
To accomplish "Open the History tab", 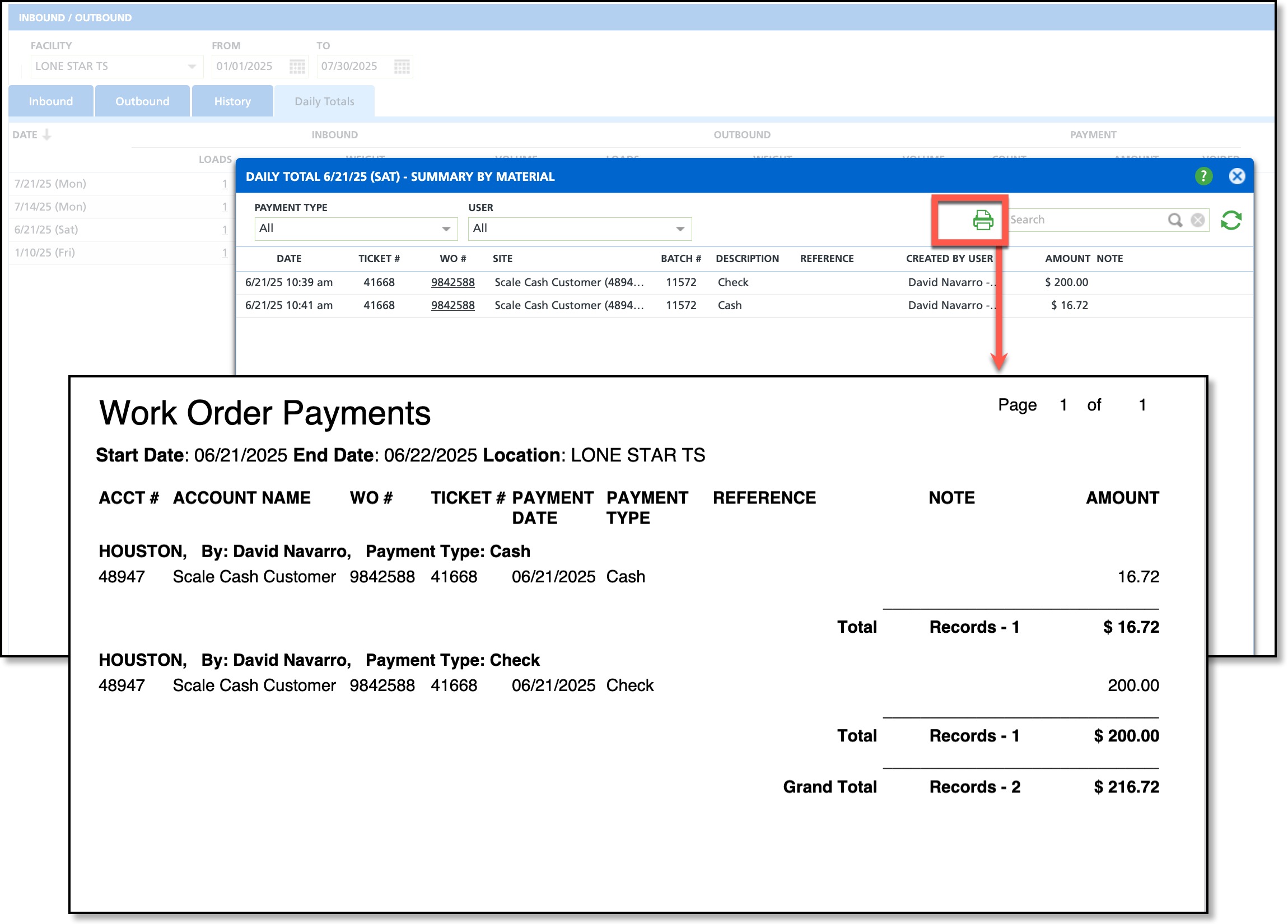I will pyautogui.click(x=232, y=101).
